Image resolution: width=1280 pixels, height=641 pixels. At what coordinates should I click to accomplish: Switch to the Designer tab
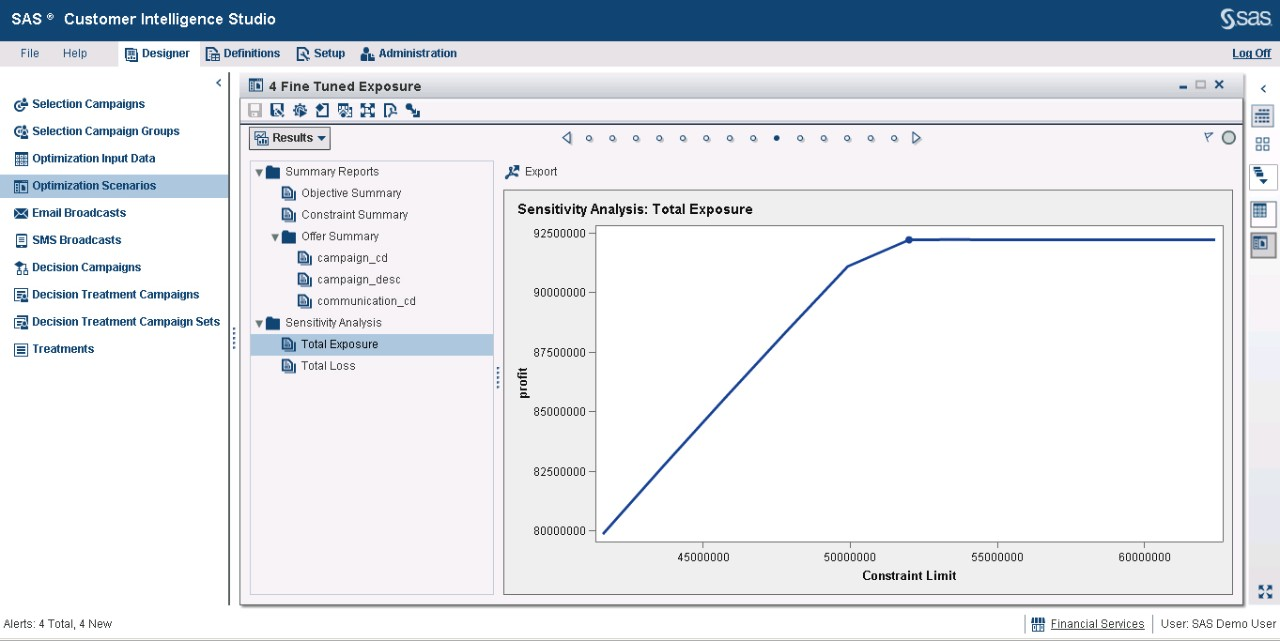click(x=157, y=54)
